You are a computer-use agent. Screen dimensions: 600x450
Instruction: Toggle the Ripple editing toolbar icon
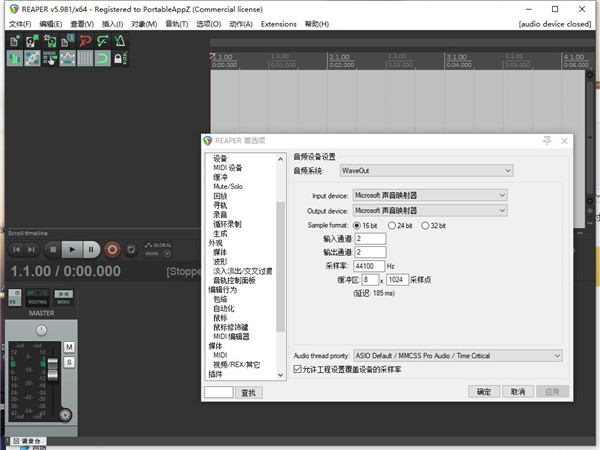click(50, 59)
